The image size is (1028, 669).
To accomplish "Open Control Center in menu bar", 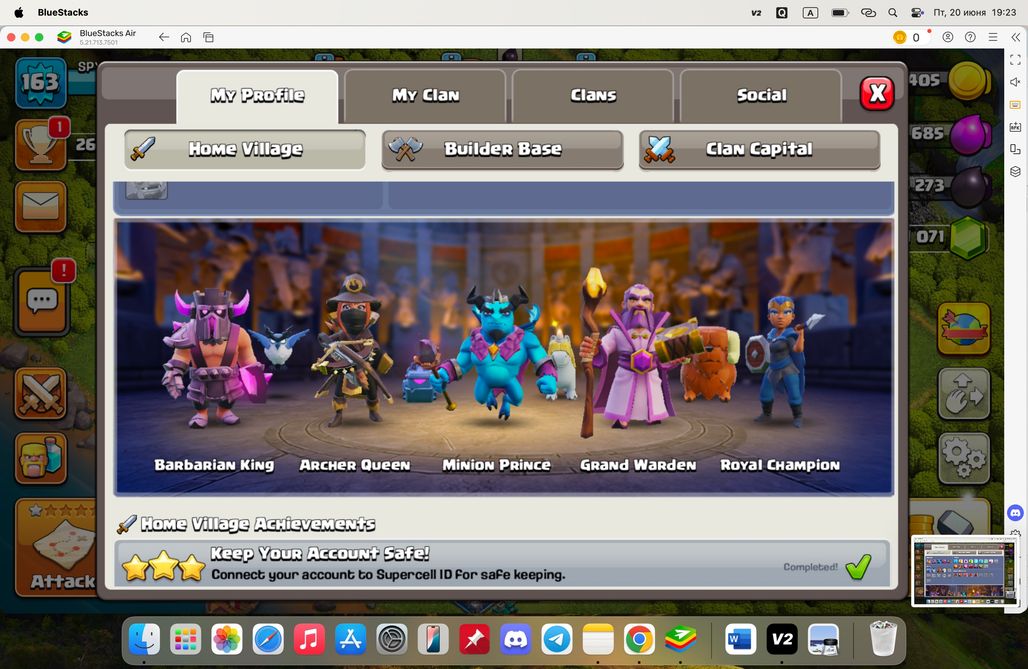I will tap(917, 12).
